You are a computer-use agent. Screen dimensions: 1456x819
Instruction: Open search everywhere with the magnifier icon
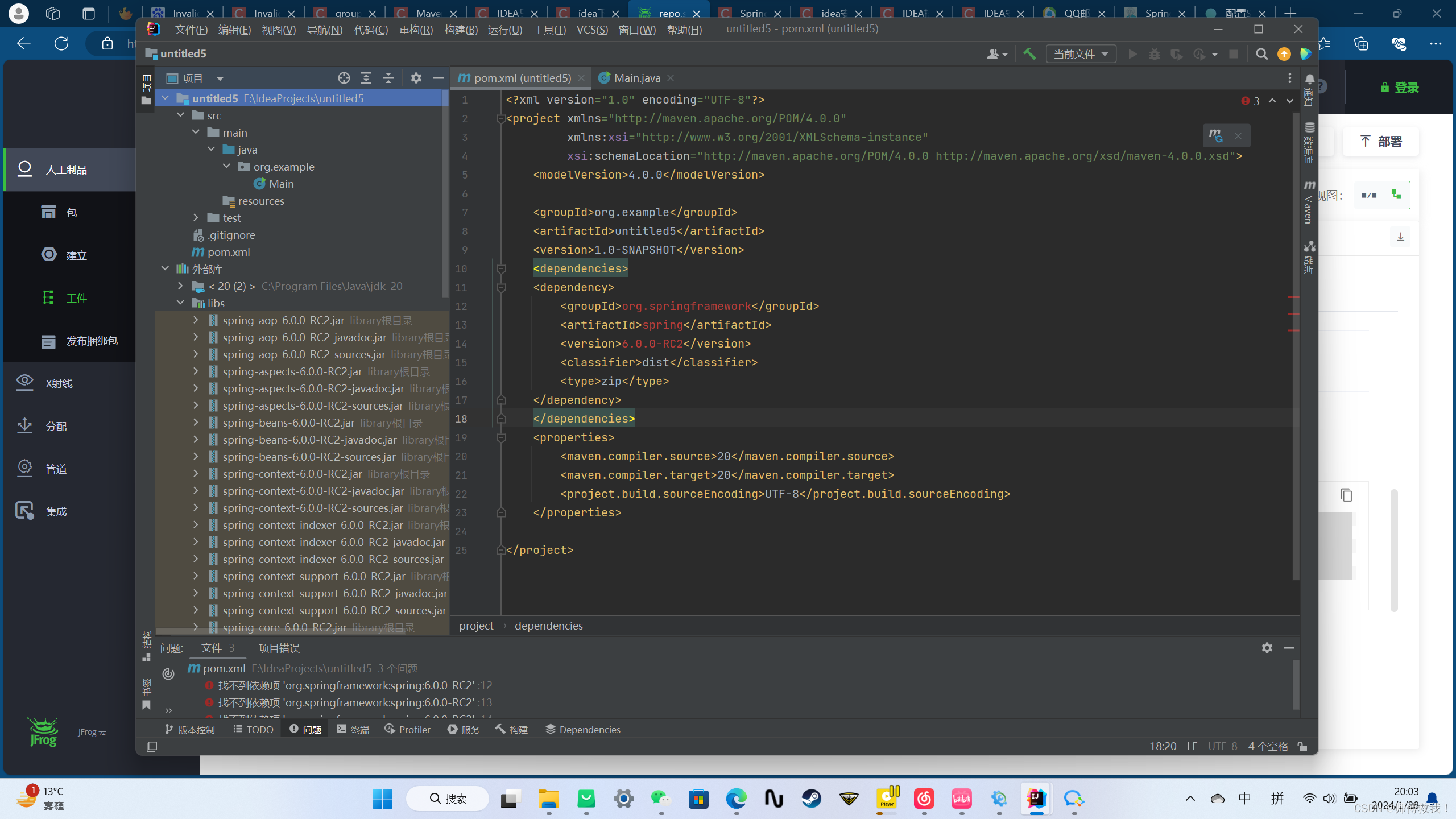pyautogui.click(x=1261, y=54)
